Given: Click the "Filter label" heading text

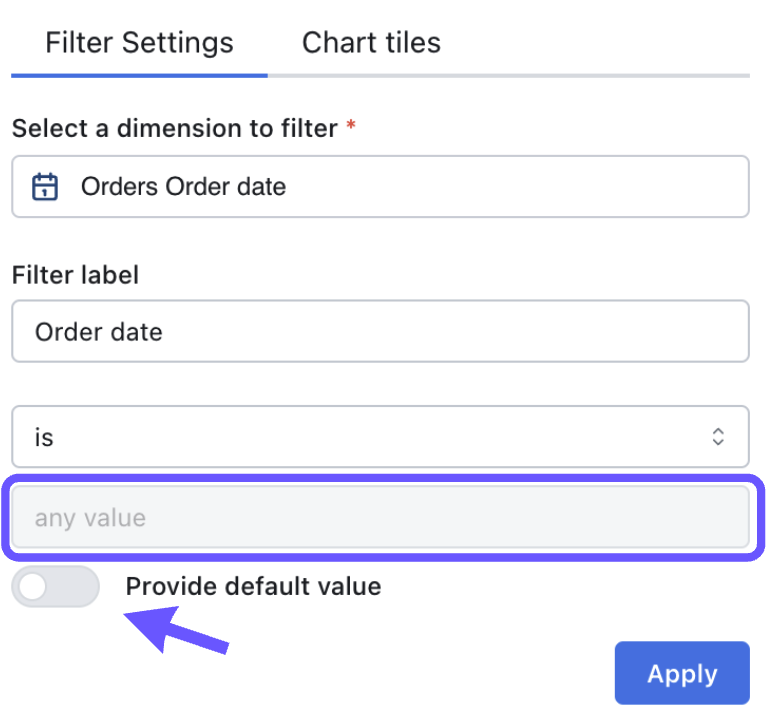Looking at the screenshot, I should pyautogui.click(x=75, y=275).
